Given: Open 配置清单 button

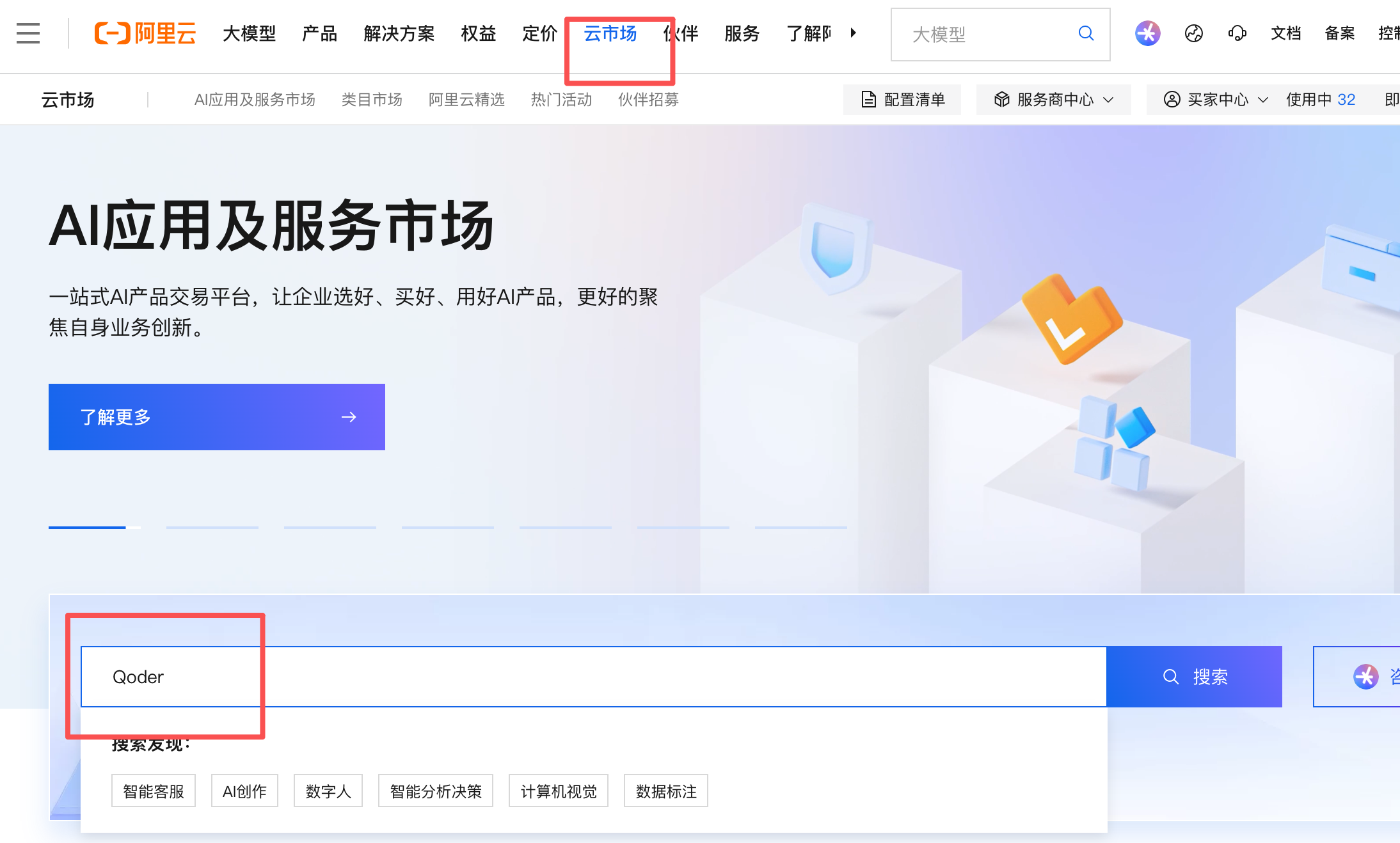Looking at the screenshot, I should pos(902,100).
